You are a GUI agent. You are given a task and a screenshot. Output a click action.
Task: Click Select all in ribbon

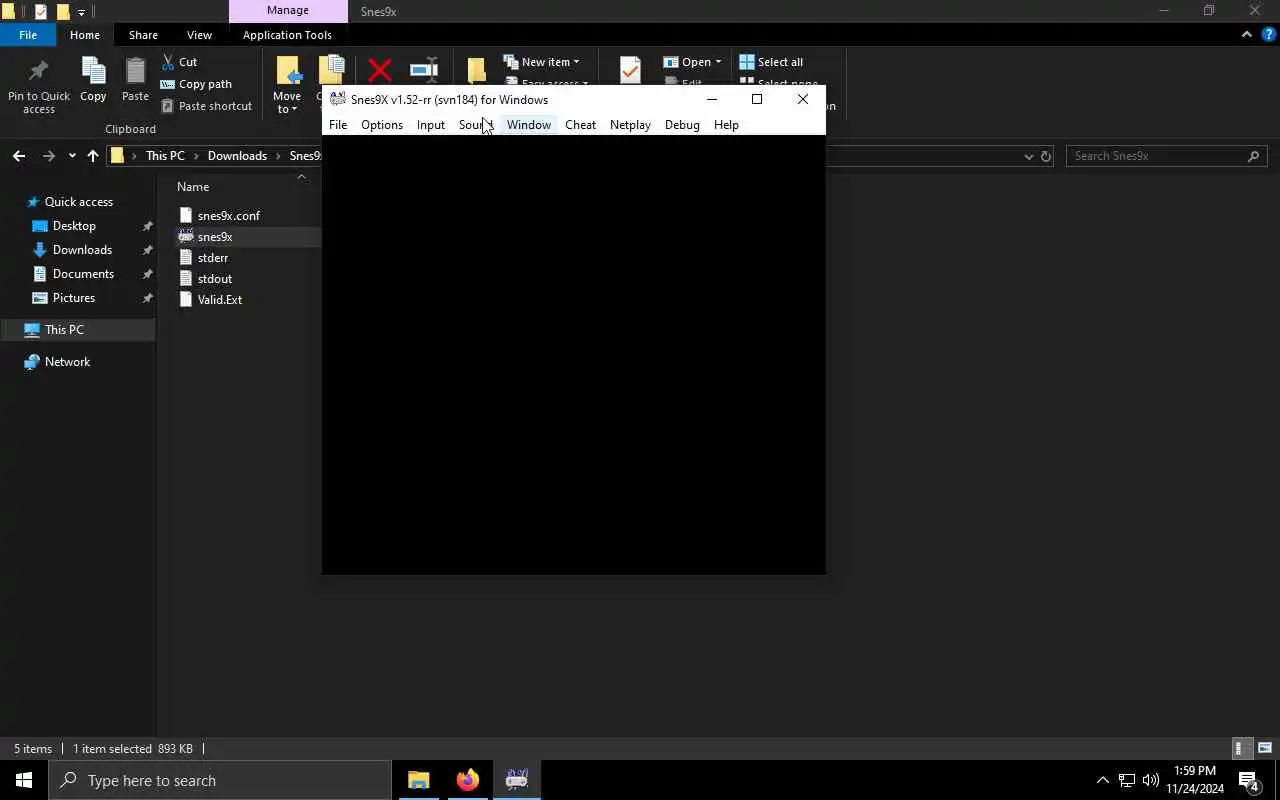coord(771,62)
